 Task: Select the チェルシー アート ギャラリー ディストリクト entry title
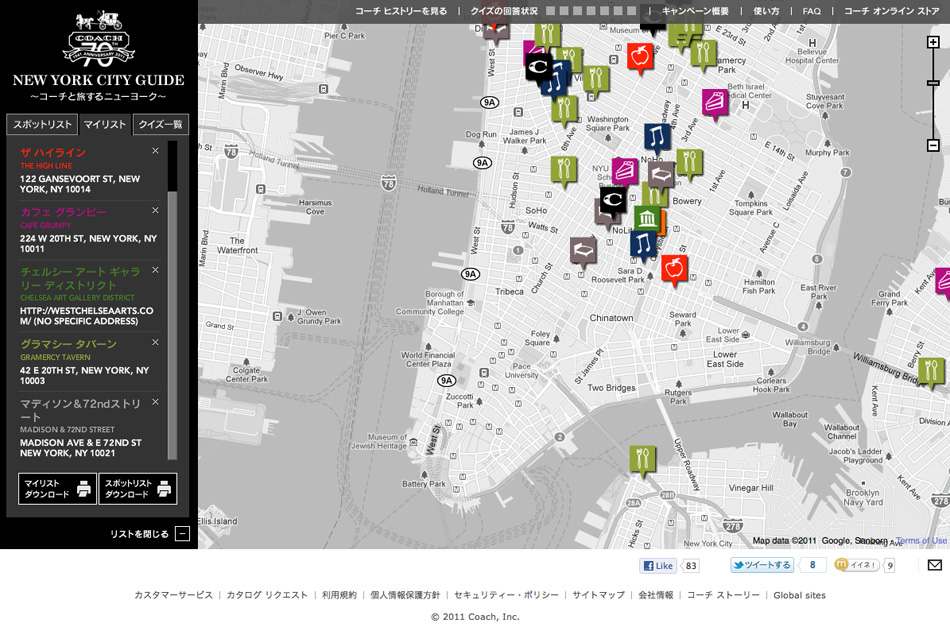[80, 279]
